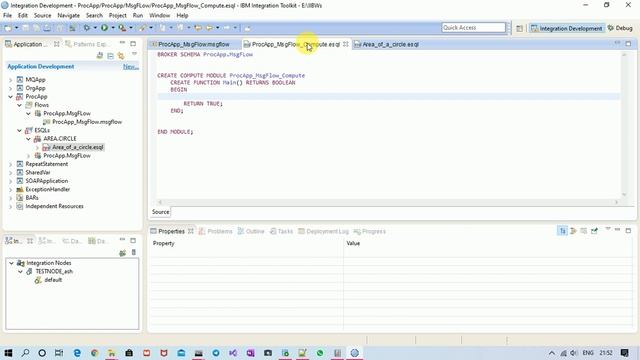The width and height of the screenshot is (640, 360).
Task: Select the BARs tree item
Action: [32, 198]
